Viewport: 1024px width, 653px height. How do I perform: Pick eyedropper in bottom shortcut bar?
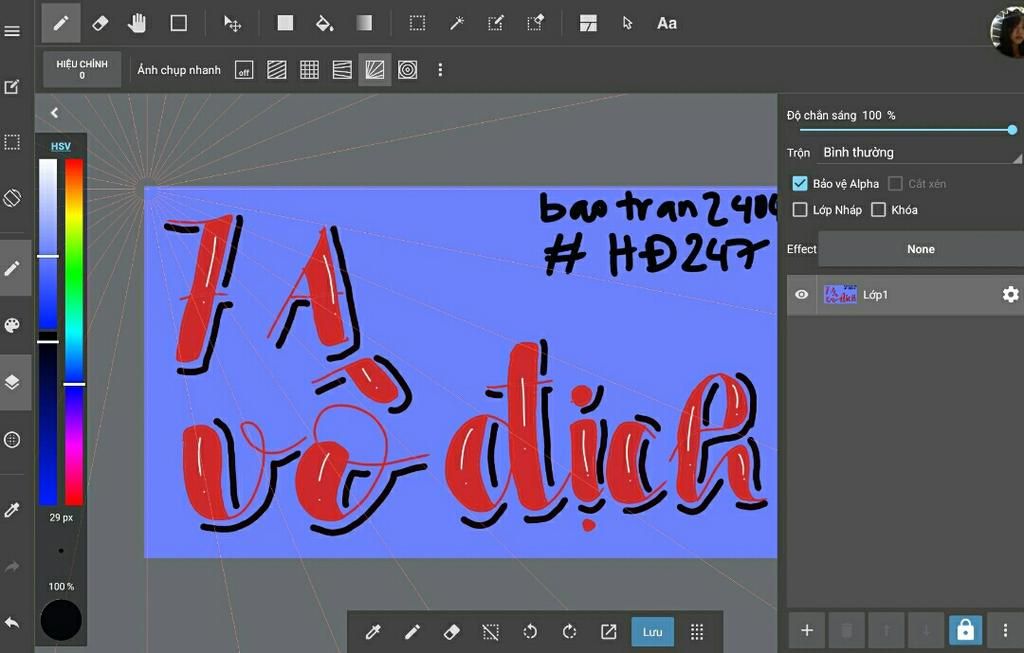[373, 631]
